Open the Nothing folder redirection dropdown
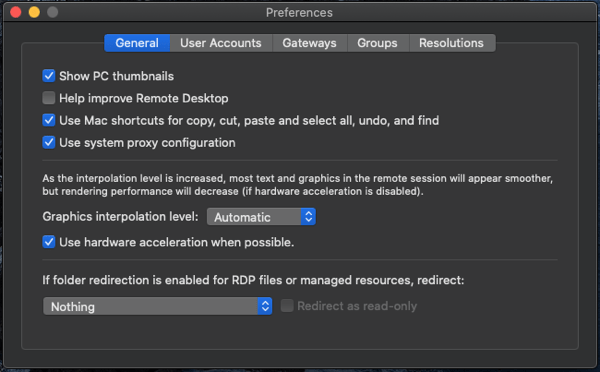The height and width of the screenshot is (372, 600). 157,306
